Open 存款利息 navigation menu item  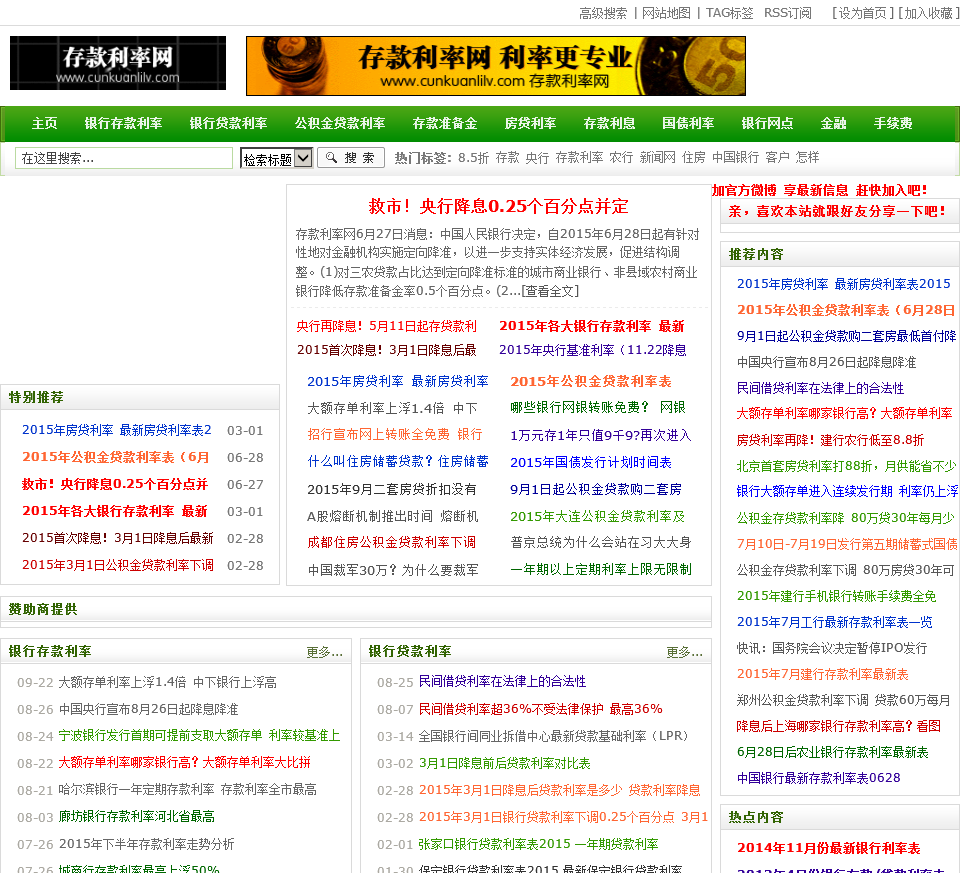click(x=609, y=123)
